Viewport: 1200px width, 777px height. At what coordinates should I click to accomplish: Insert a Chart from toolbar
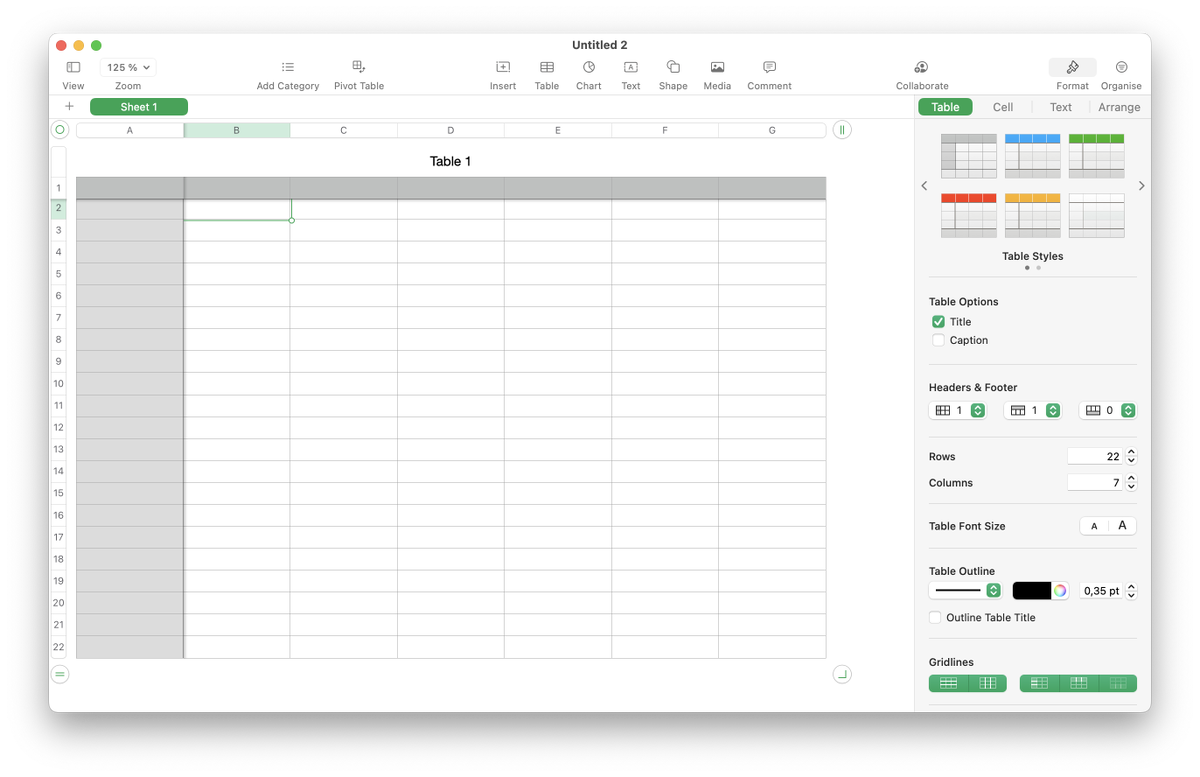(589, 67)
